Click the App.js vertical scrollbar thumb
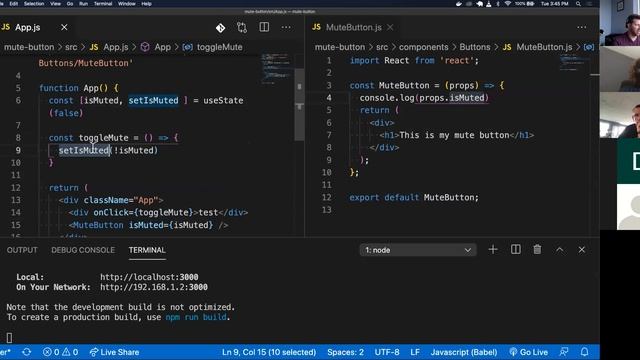 (x=299, y=104)
